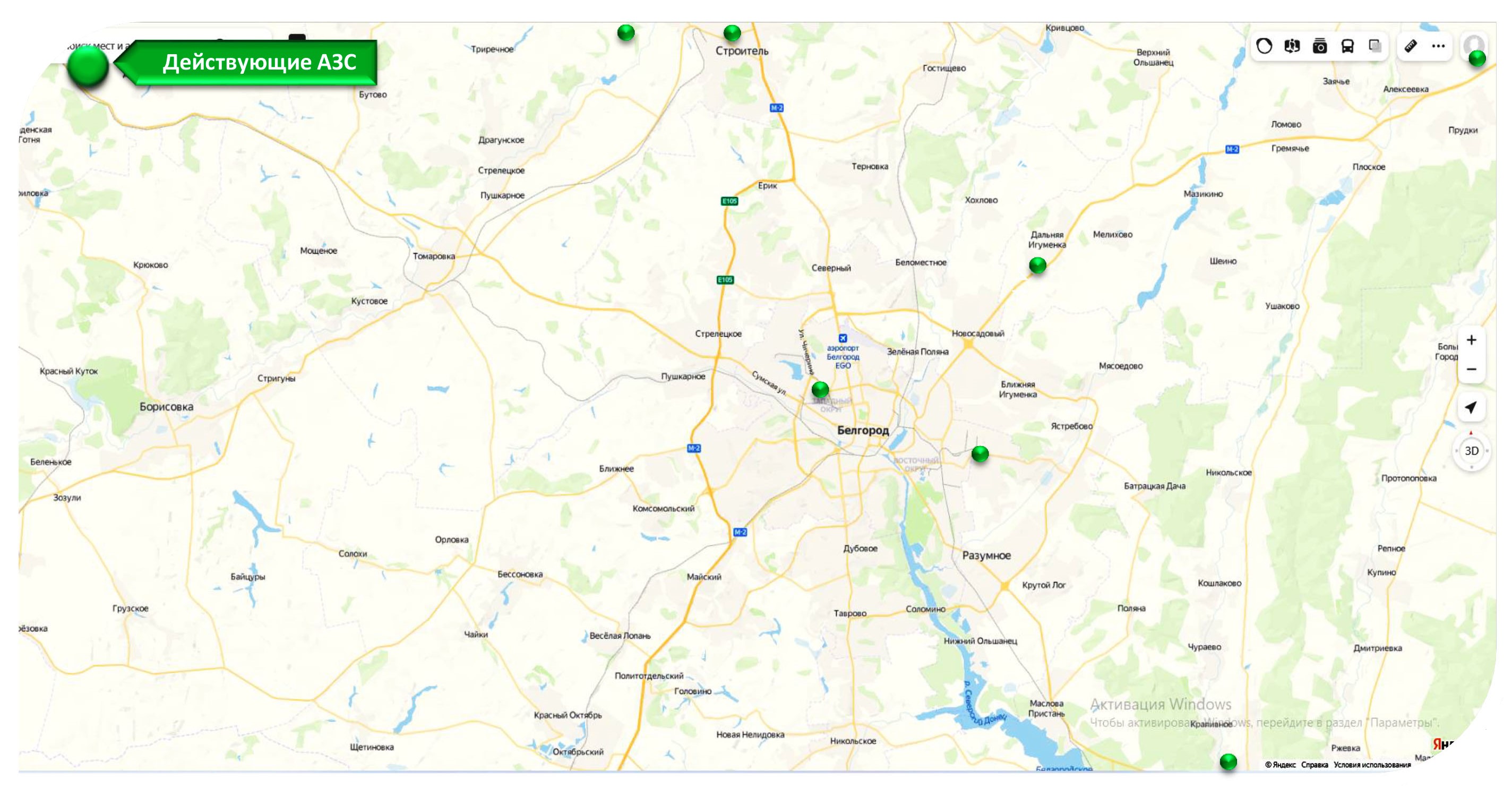
Task: Click the Майский settlement label
Action: pyautogui.click(x=704, y=577)
